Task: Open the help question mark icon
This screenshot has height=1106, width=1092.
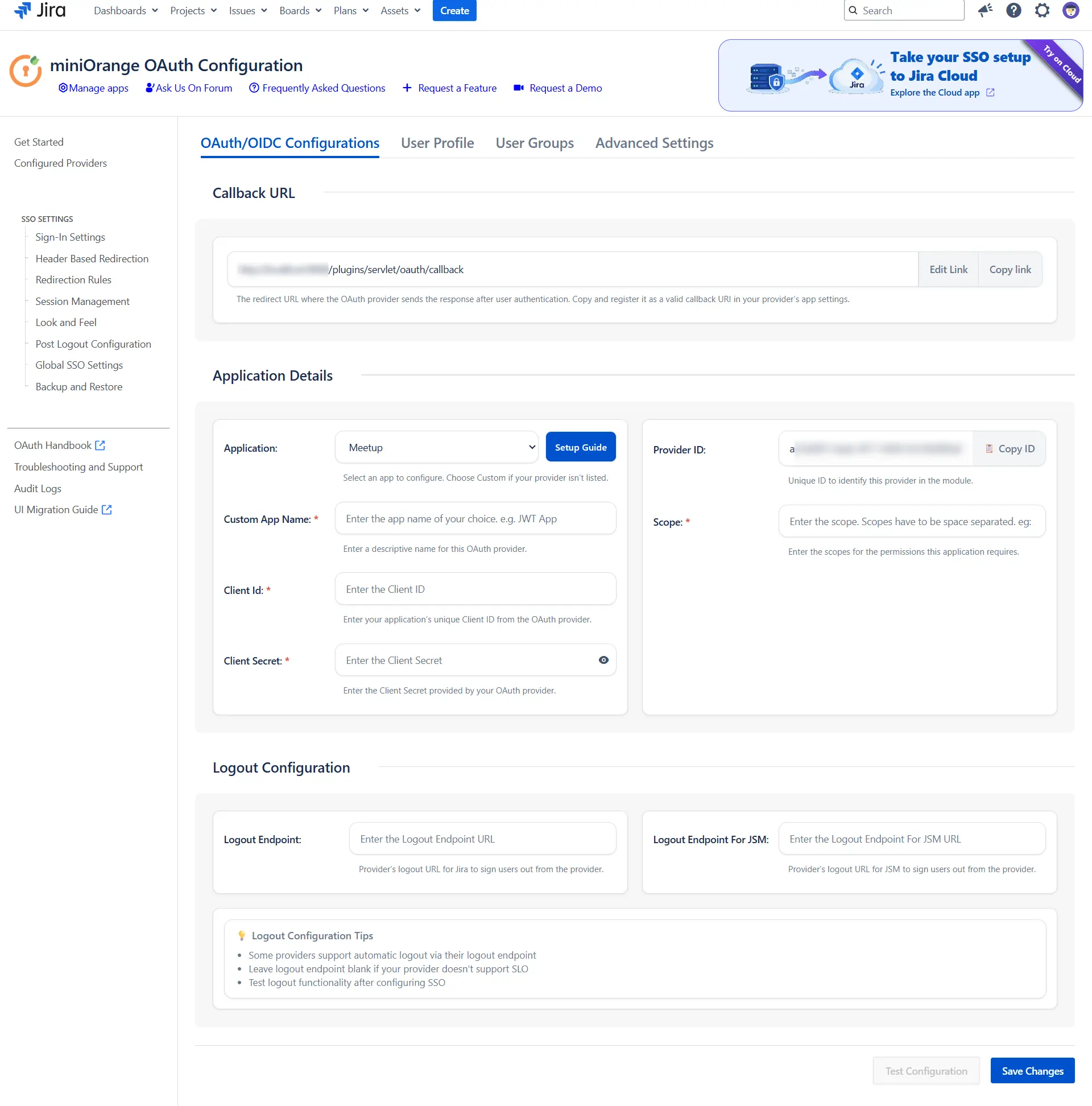Action: 1014,10
